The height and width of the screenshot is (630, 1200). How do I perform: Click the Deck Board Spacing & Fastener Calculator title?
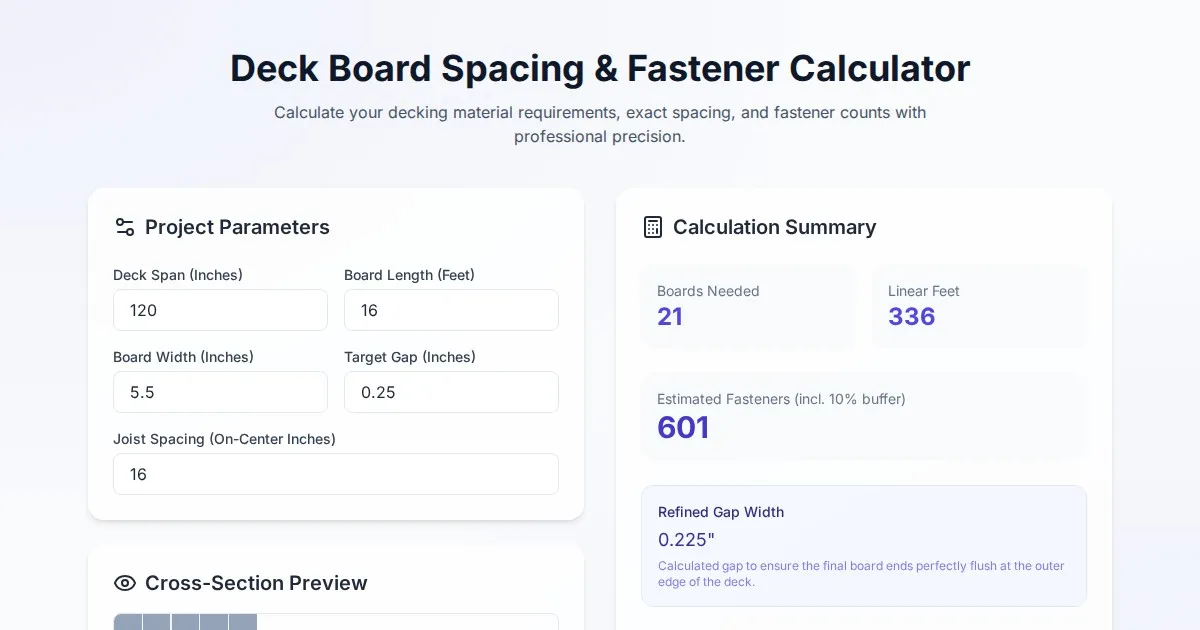tap(600, 68)
